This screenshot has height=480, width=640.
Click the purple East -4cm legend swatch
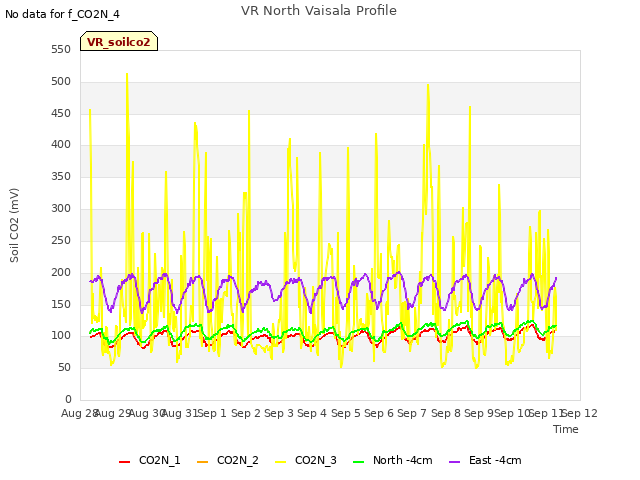(454, 461)
